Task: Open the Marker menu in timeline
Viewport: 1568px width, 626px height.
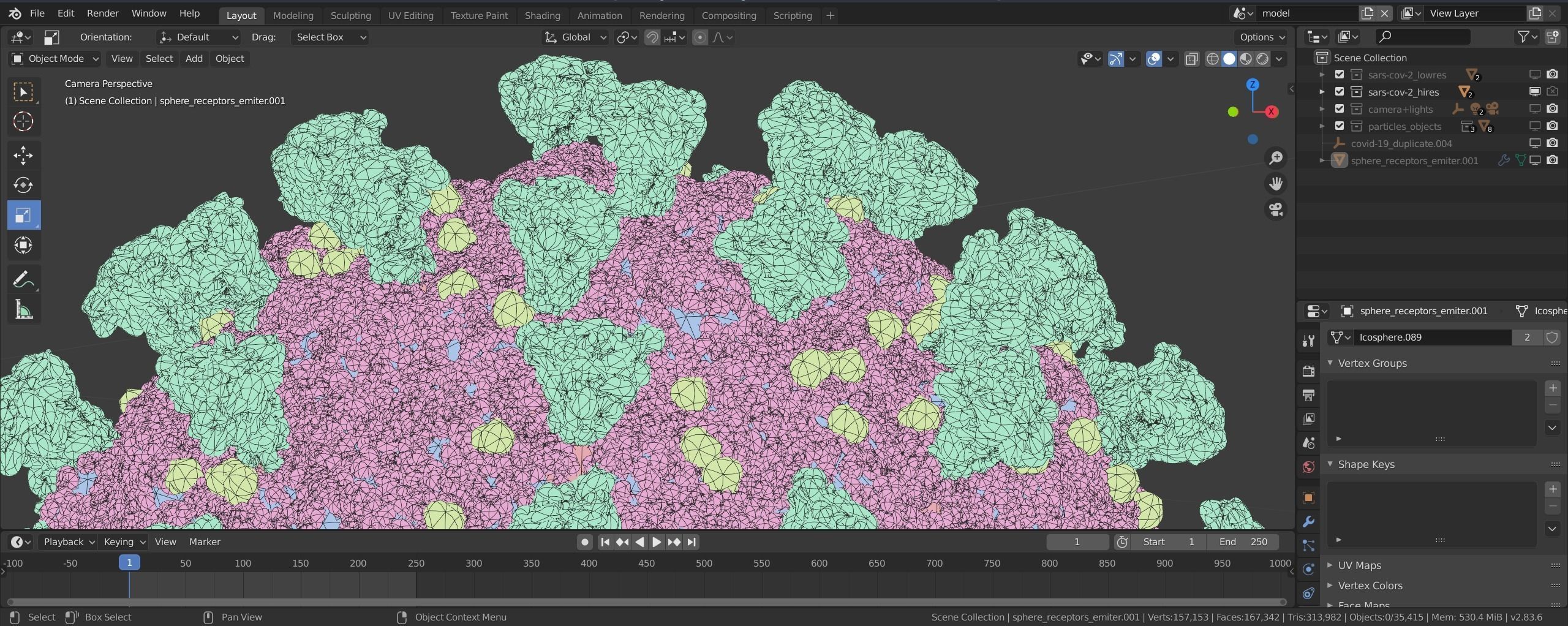Action: tap(205, 541)
